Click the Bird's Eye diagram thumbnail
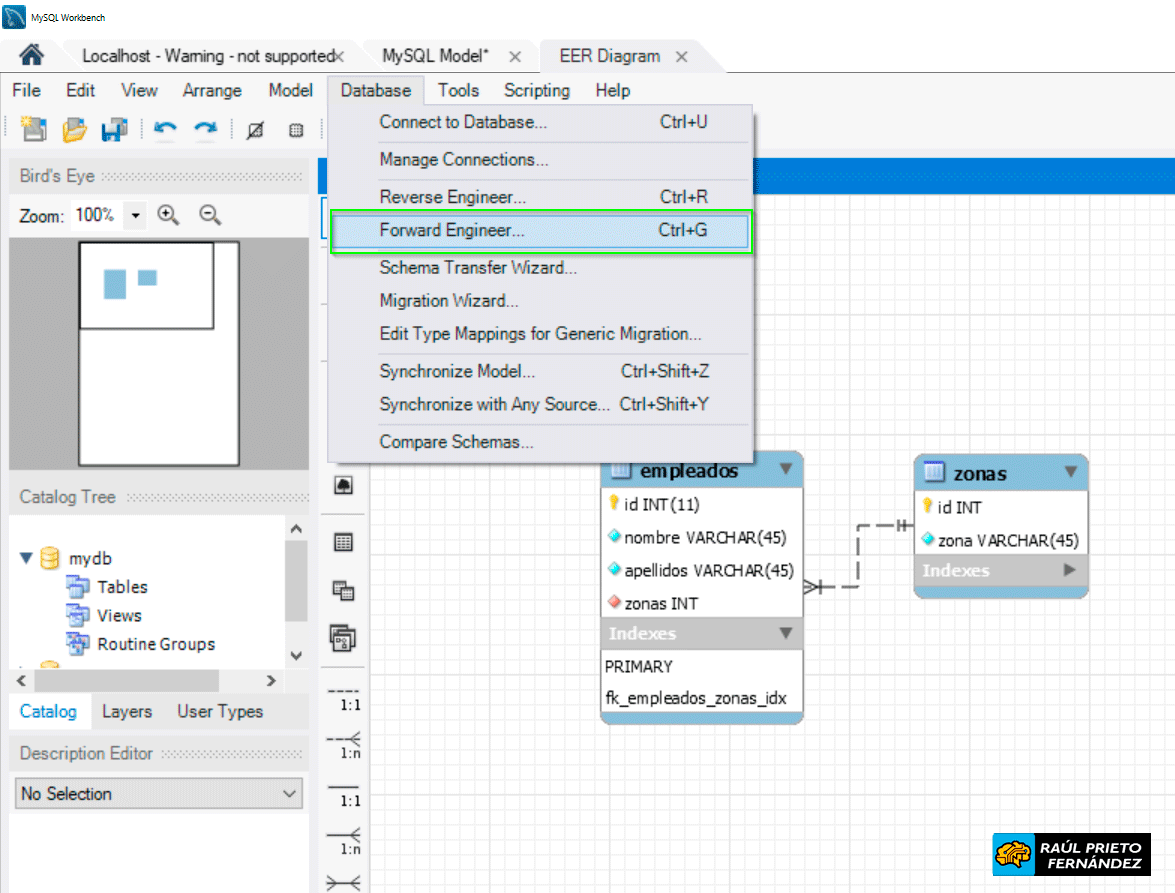Screen dimensions: 1175x893 pos(158,353)
